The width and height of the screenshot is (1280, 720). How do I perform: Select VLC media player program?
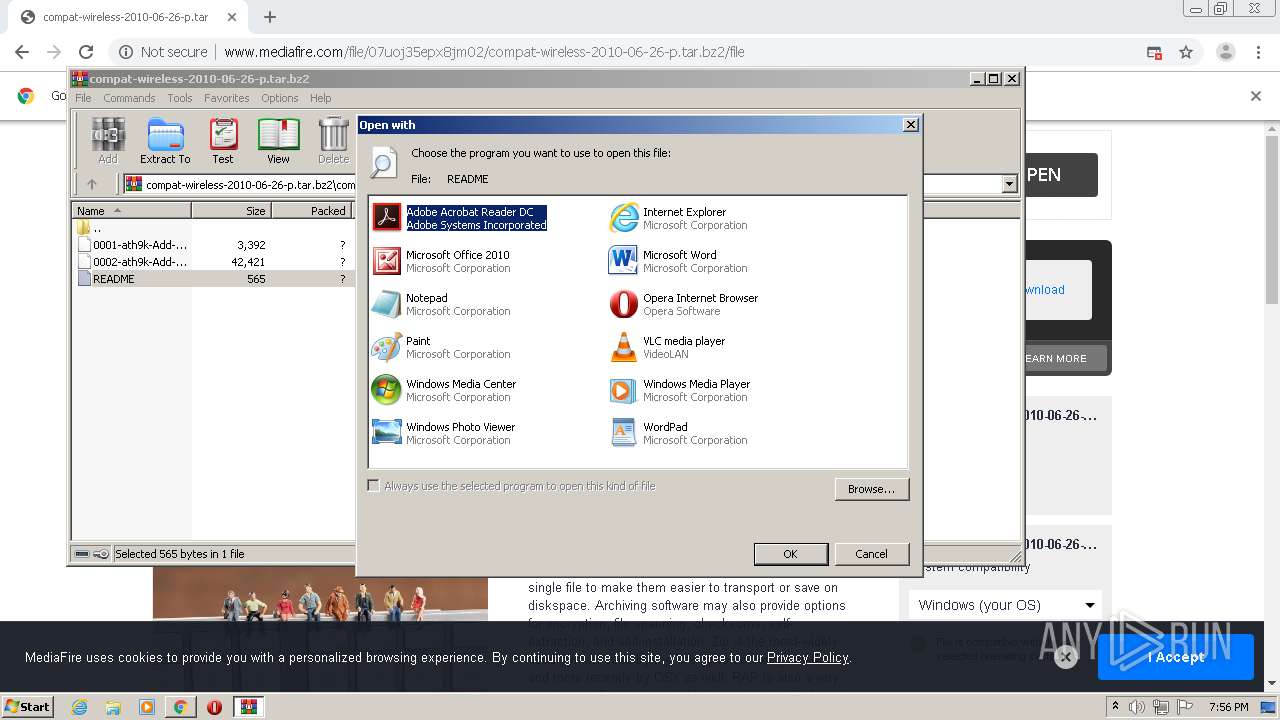667,347
